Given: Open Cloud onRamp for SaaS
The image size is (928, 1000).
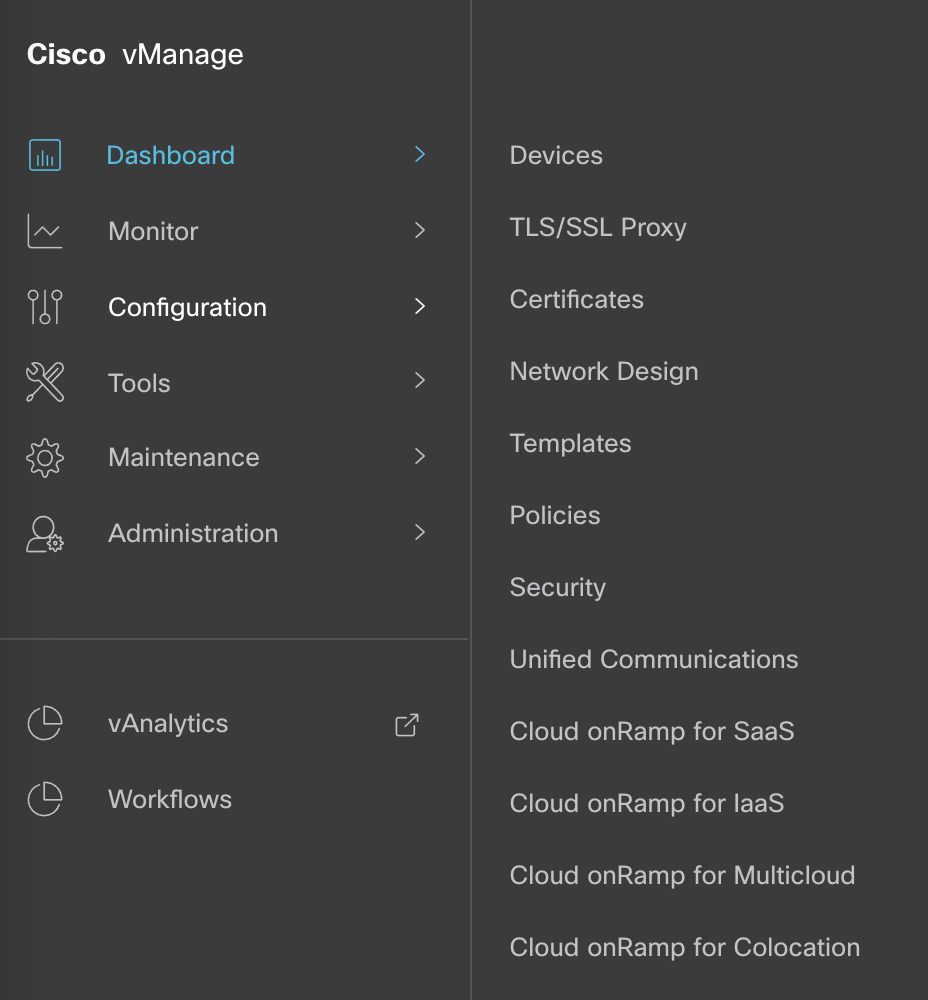Looking at the screenshot, I should click(x=651, y=732).
